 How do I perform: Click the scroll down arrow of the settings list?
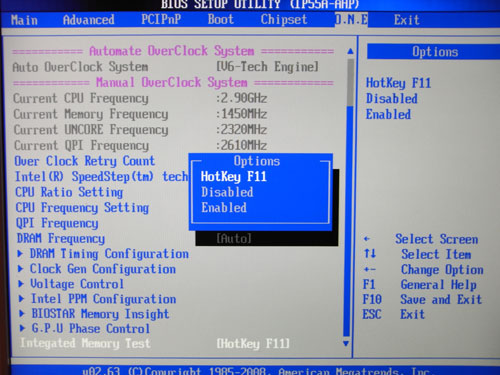click(x=346, y=343)
